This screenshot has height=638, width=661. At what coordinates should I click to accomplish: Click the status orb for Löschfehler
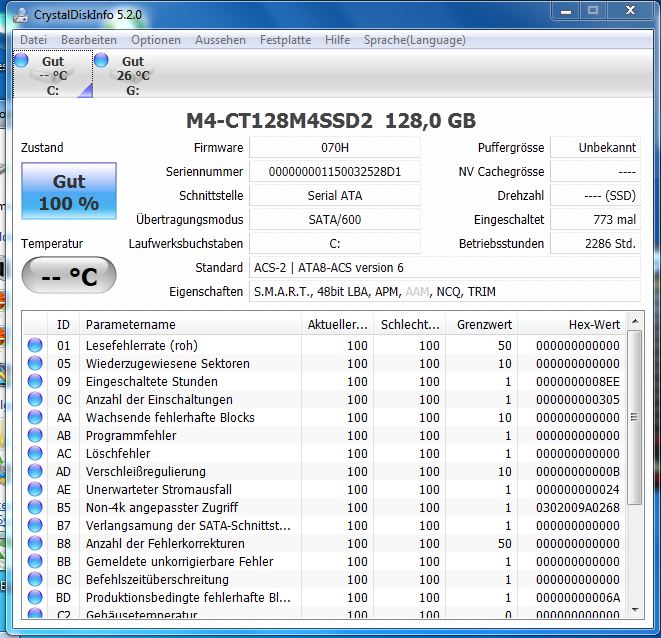coord(35,453)
